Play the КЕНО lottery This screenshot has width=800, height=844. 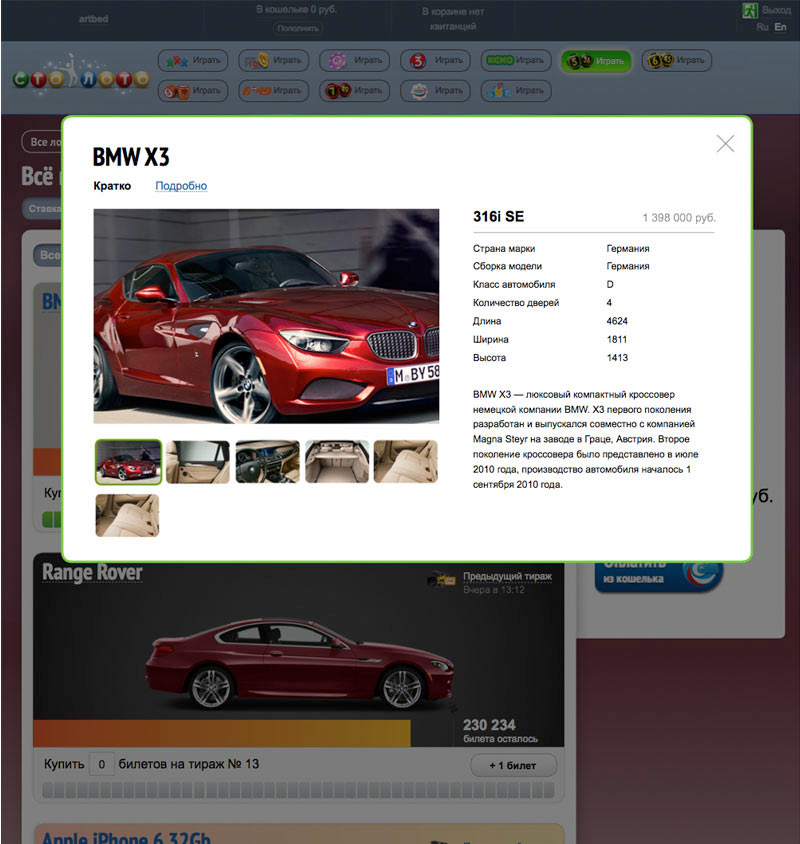(515, 61)
